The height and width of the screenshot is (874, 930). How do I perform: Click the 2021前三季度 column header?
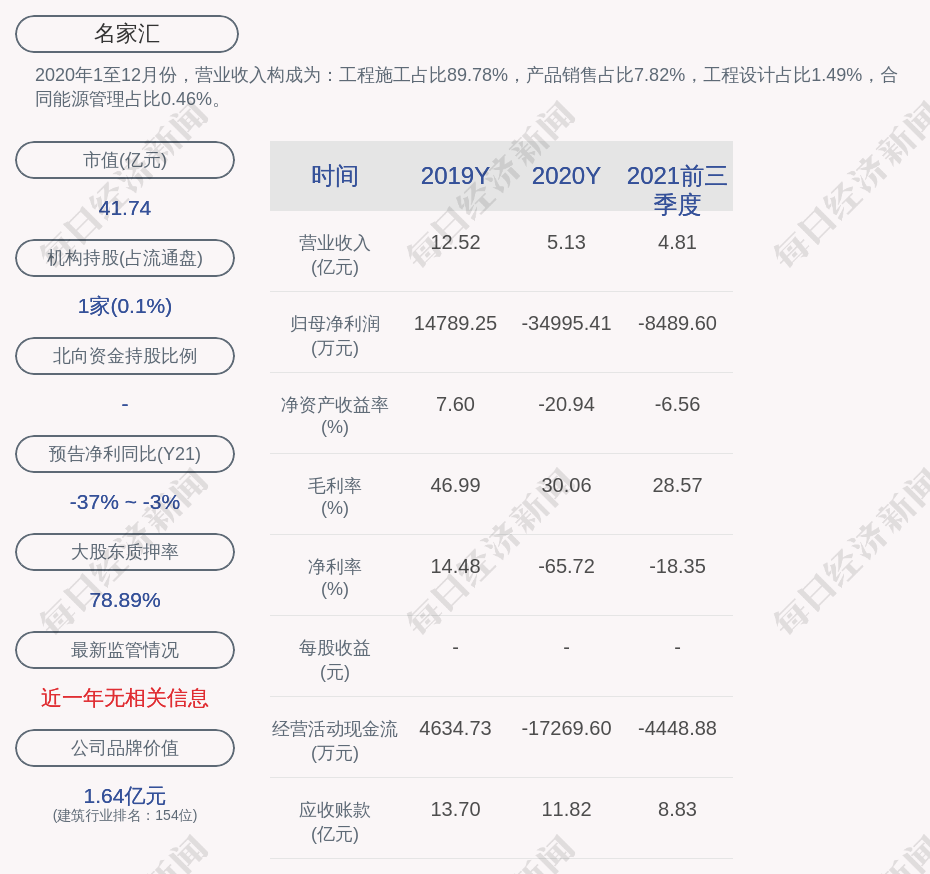click(x=677, y=190)
